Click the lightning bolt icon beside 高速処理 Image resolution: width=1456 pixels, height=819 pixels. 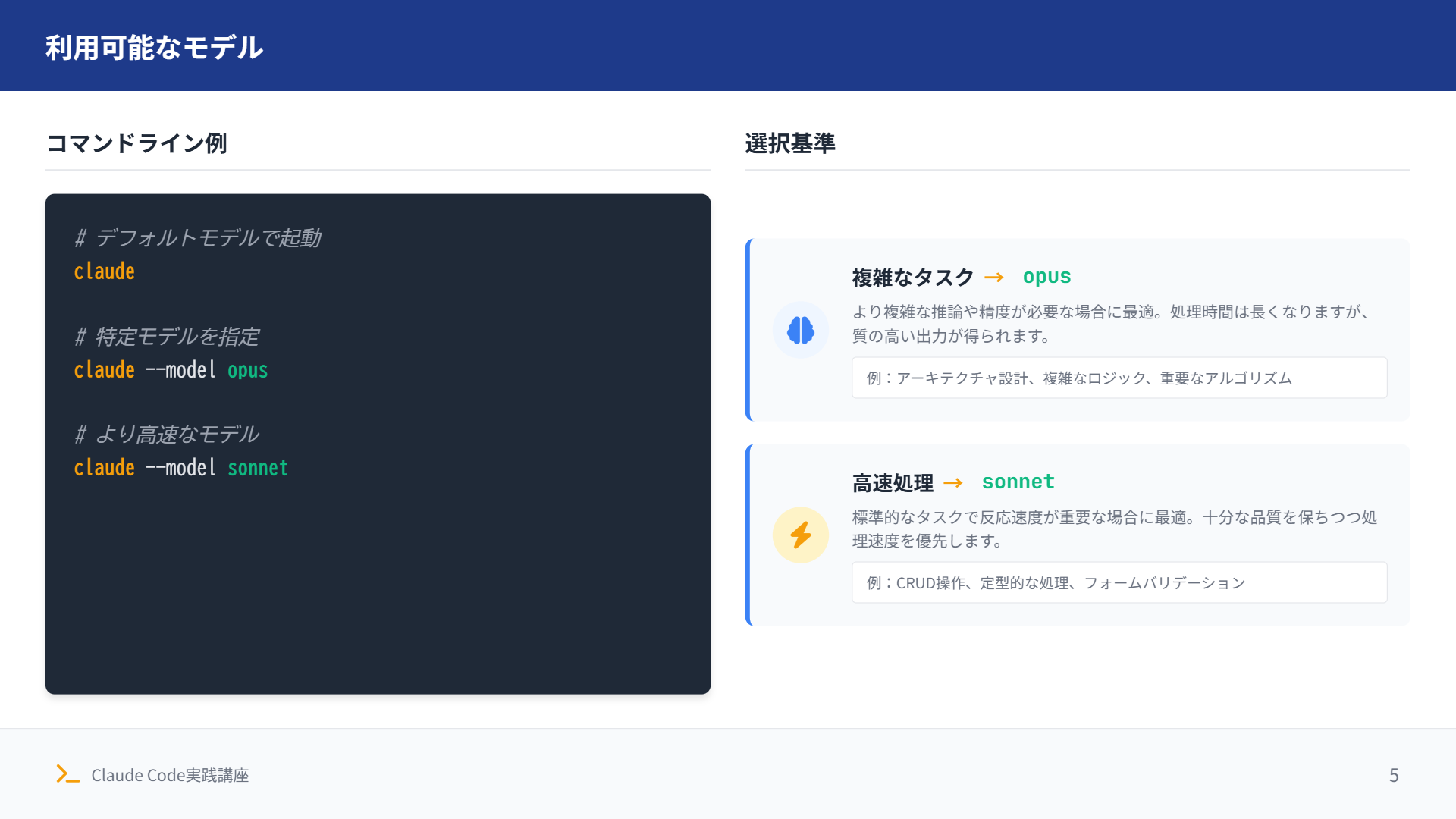tap(801, 535)
